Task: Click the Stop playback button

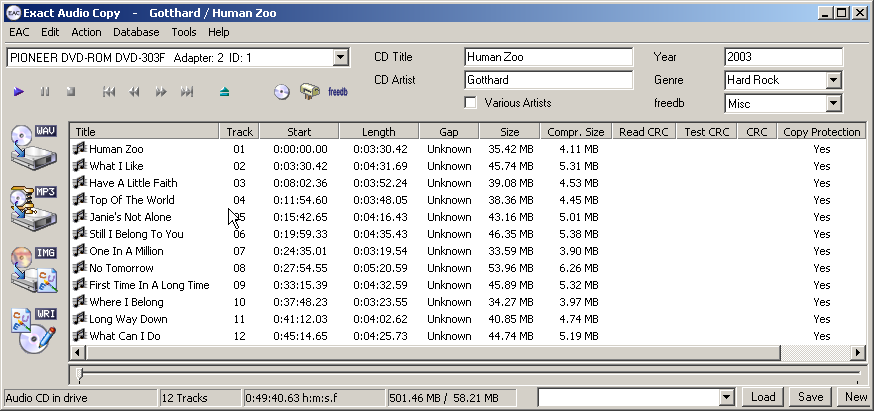Action: (71, 92)
